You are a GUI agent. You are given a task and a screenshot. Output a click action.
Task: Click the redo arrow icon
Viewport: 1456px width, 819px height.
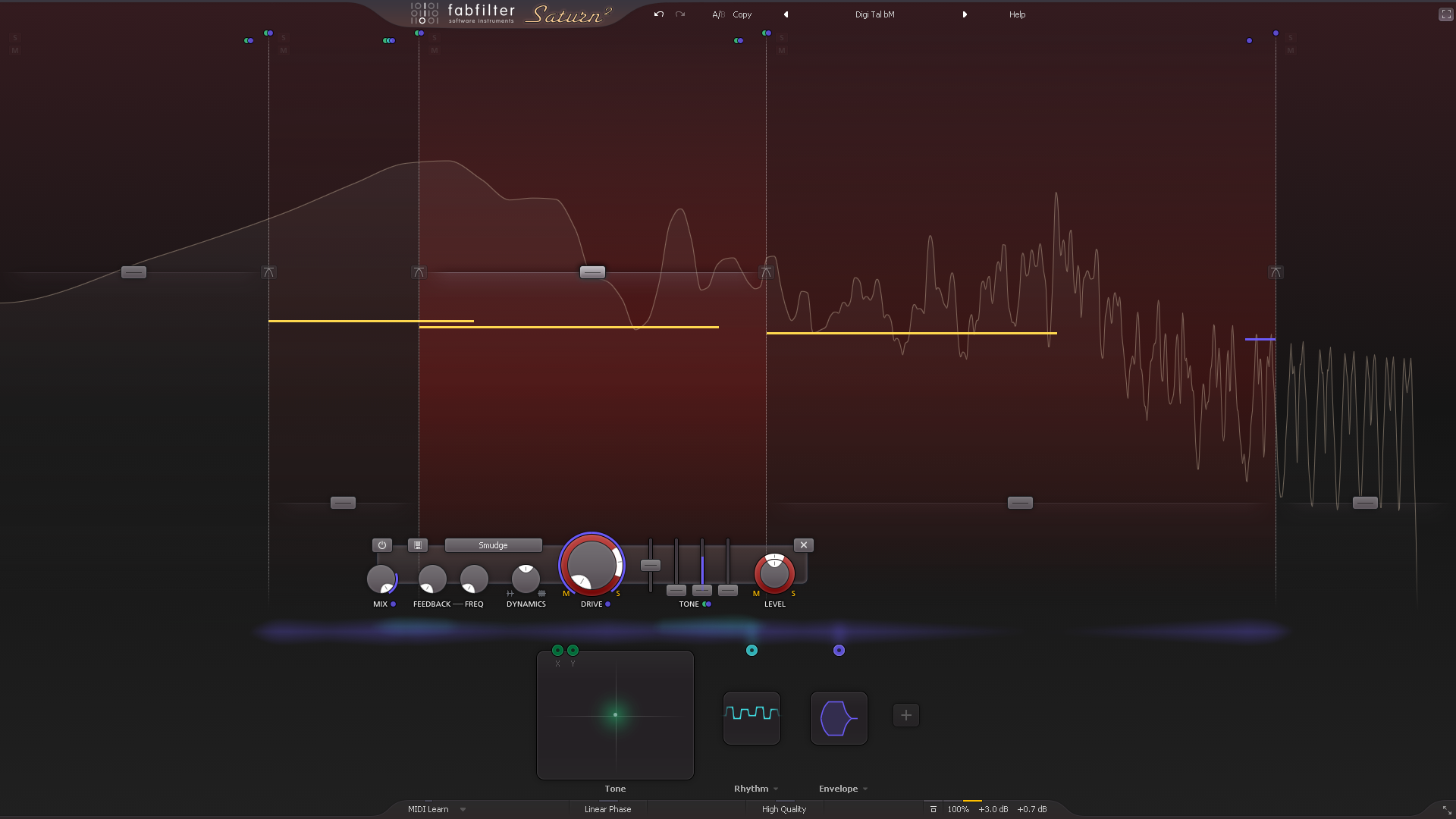pos(679,14)
